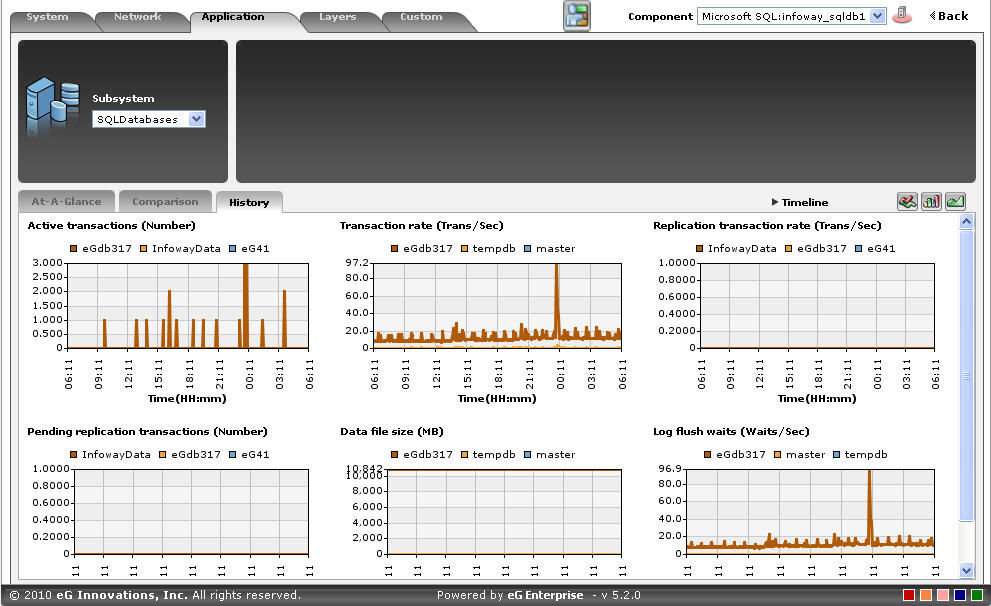Image resolution: width=991 pixels, height=606 pixels.
Task: Click the "Active transactions (Number)" title
Action: pyautogui.click(x=111, y=226)
